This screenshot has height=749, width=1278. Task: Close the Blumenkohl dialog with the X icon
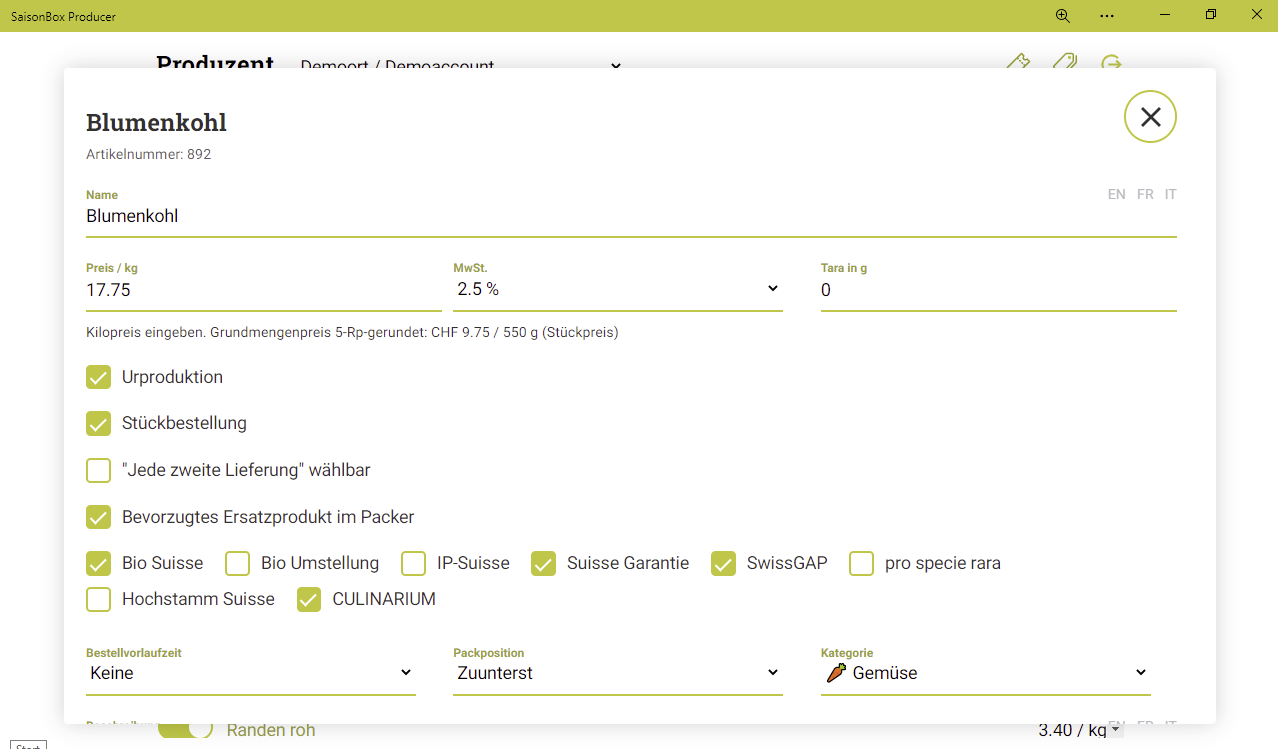point(1150,117)
